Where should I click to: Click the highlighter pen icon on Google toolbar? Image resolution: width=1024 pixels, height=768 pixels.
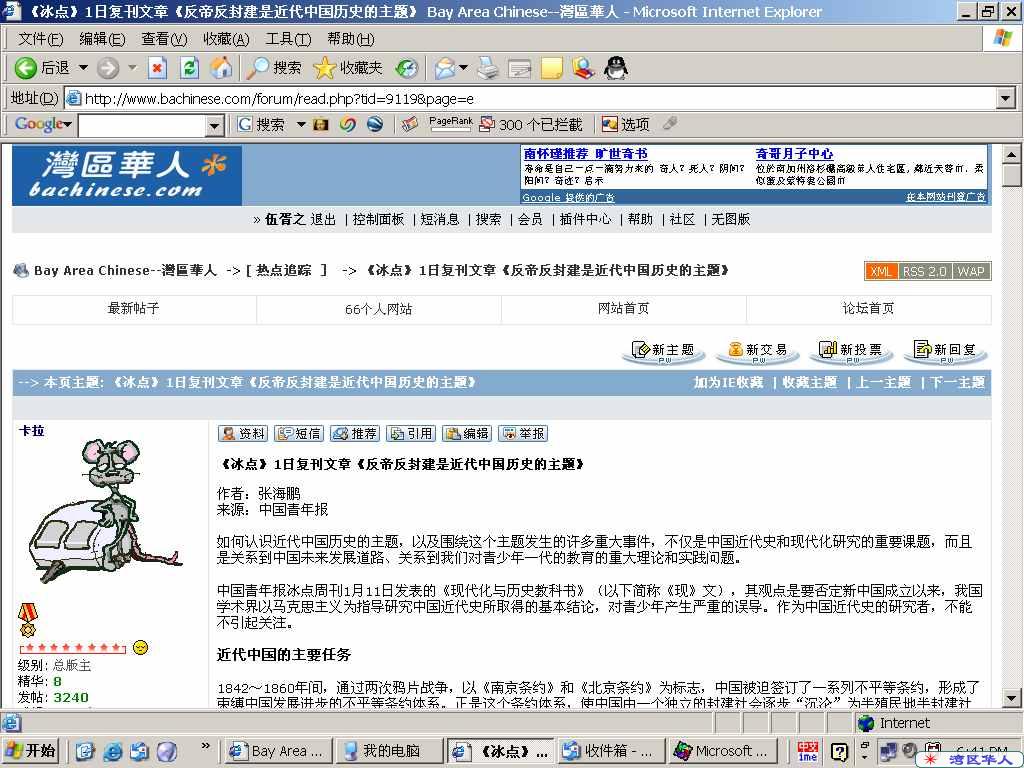(x=669, y=123)
